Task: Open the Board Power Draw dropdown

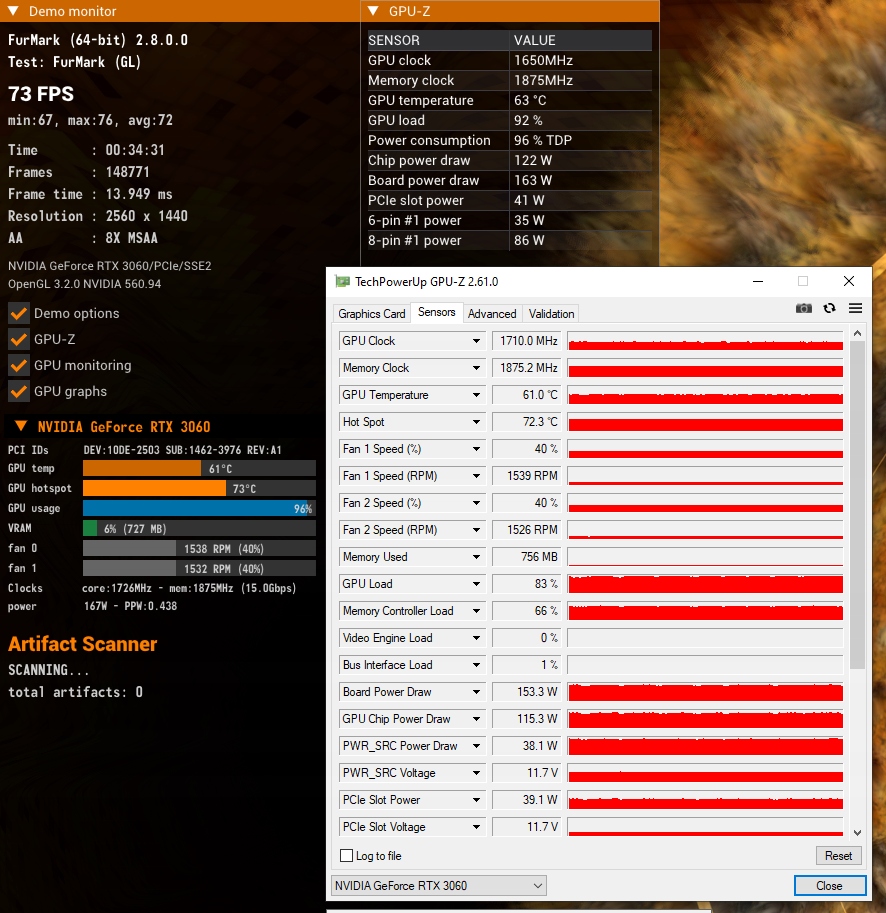Action: [x=476, y=692]
